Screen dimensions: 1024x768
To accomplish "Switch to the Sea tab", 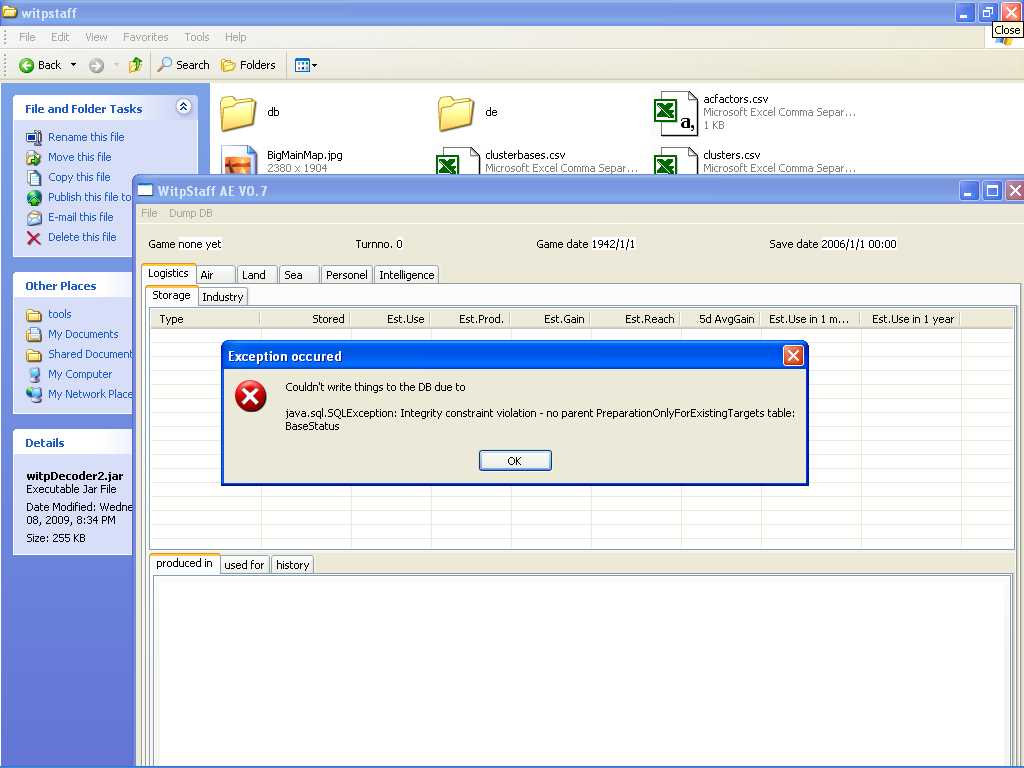I will tap(299, 275).
